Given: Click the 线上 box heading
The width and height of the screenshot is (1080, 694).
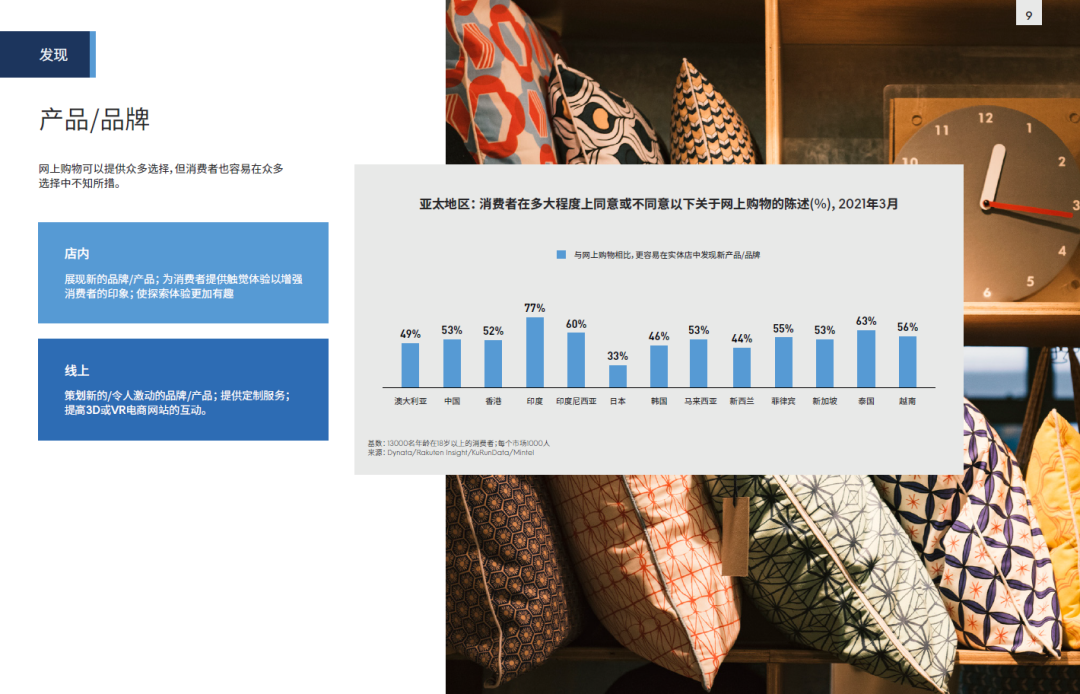Looking at the screenshot, I should 77,370.
